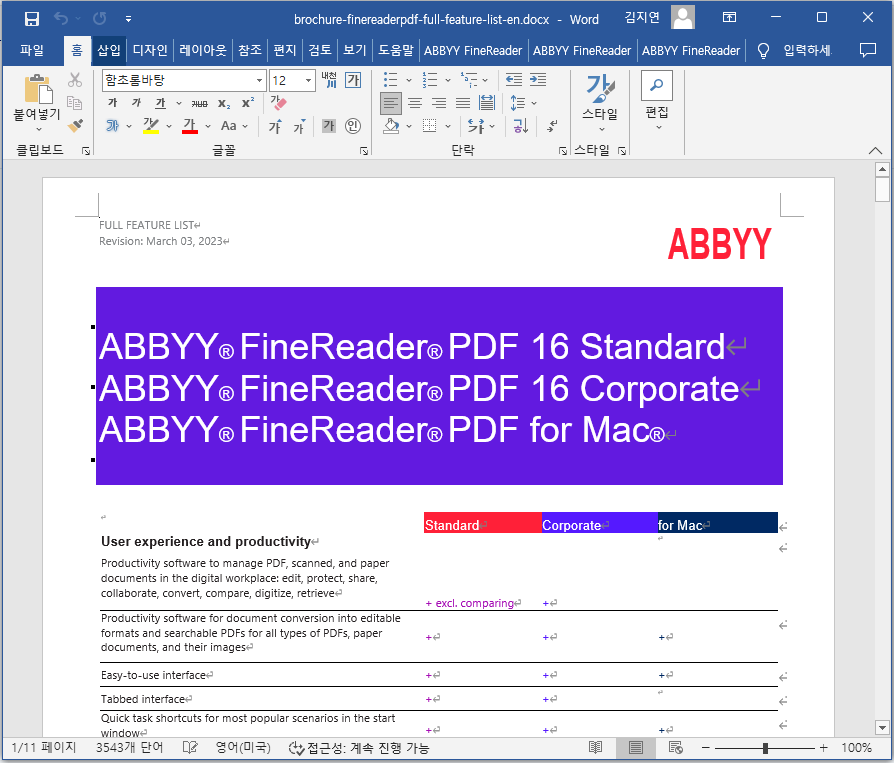Open font dialog launcher in 글꼴 group
The height and width of the screenshot is (763, 894).
[x=364, y=151]
